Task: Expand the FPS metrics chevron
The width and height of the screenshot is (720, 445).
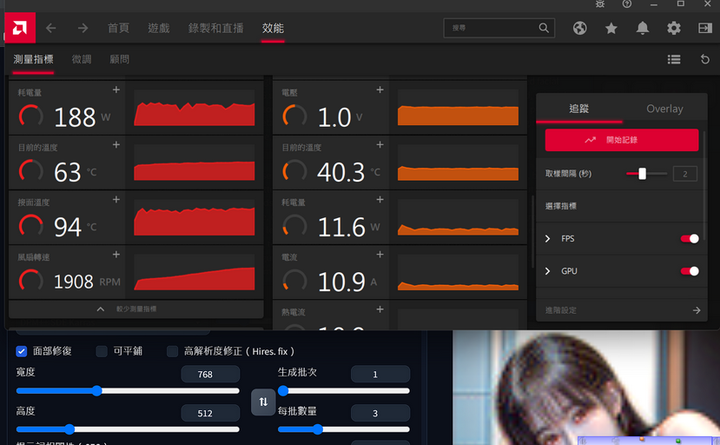Action: tap(547, 238)
